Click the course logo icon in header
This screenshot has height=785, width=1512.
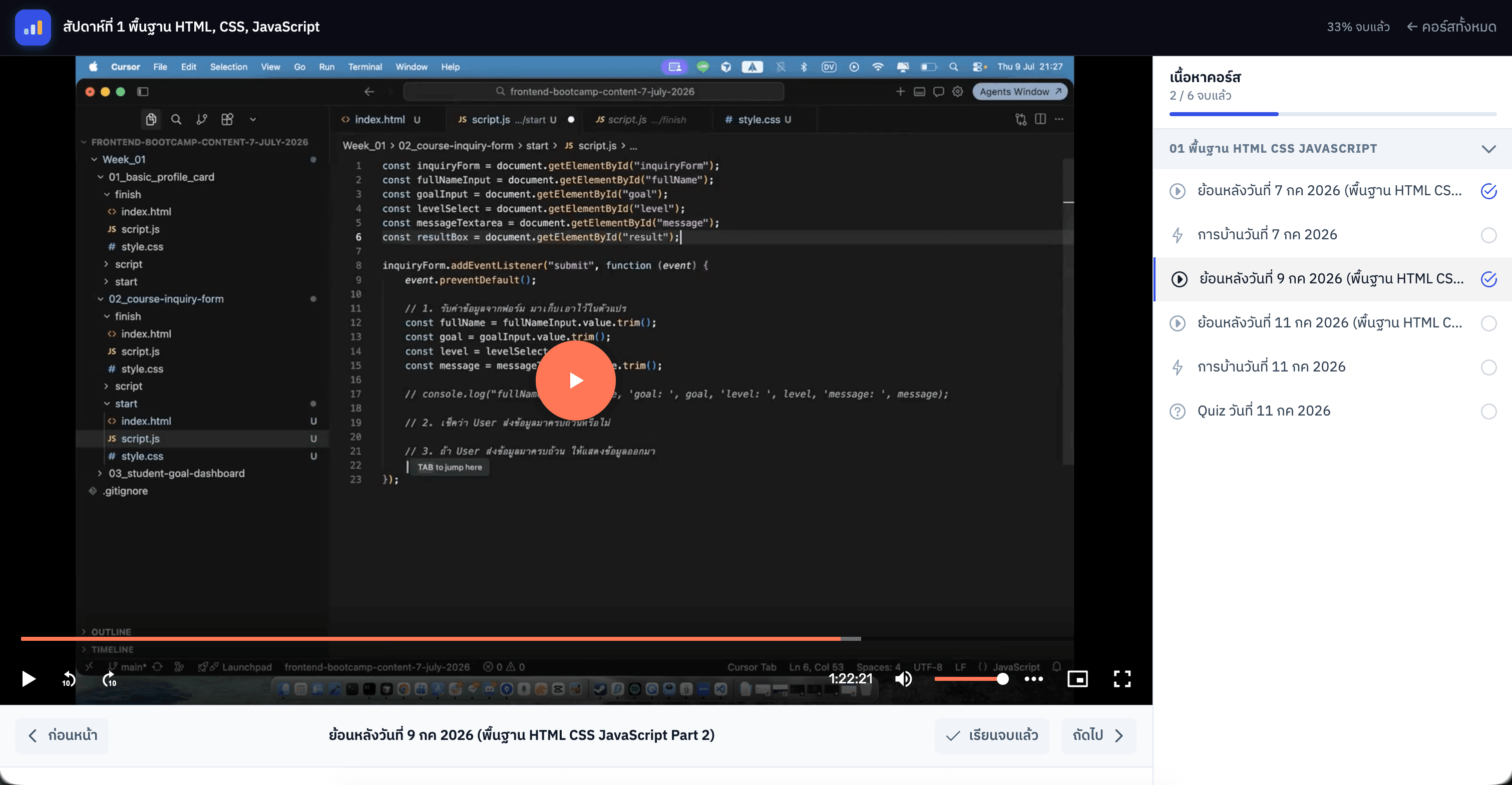coord(33,27)
